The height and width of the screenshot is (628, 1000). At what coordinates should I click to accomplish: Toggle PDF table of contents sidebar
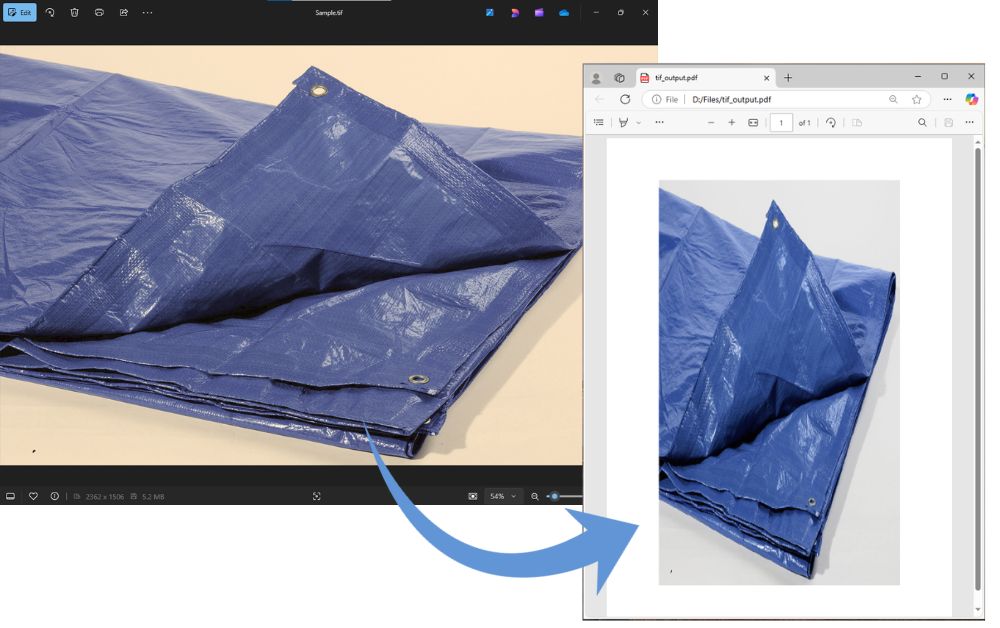(599, 123)
